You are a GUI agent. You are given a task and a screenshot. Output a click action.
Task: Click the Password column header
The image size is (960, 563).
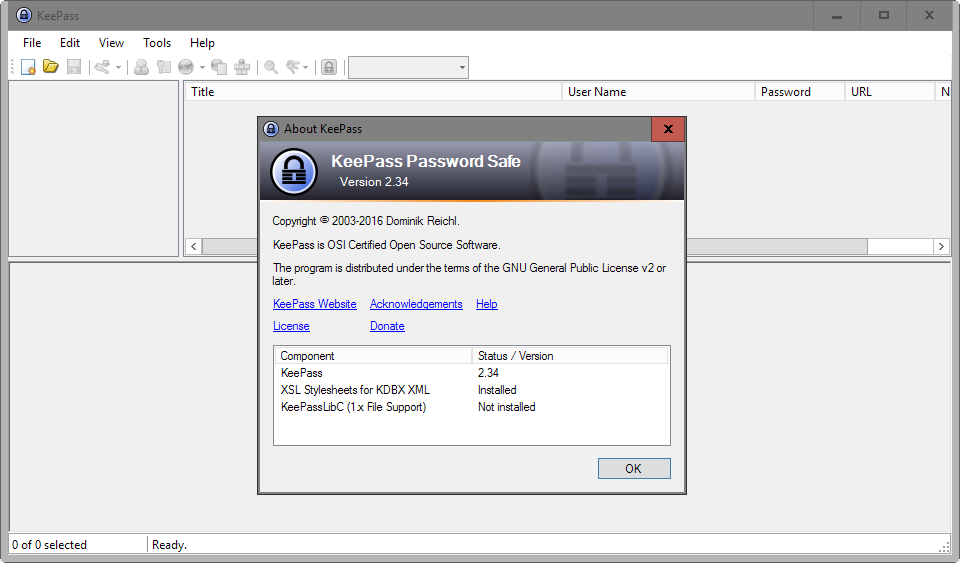tap(800, 92)
